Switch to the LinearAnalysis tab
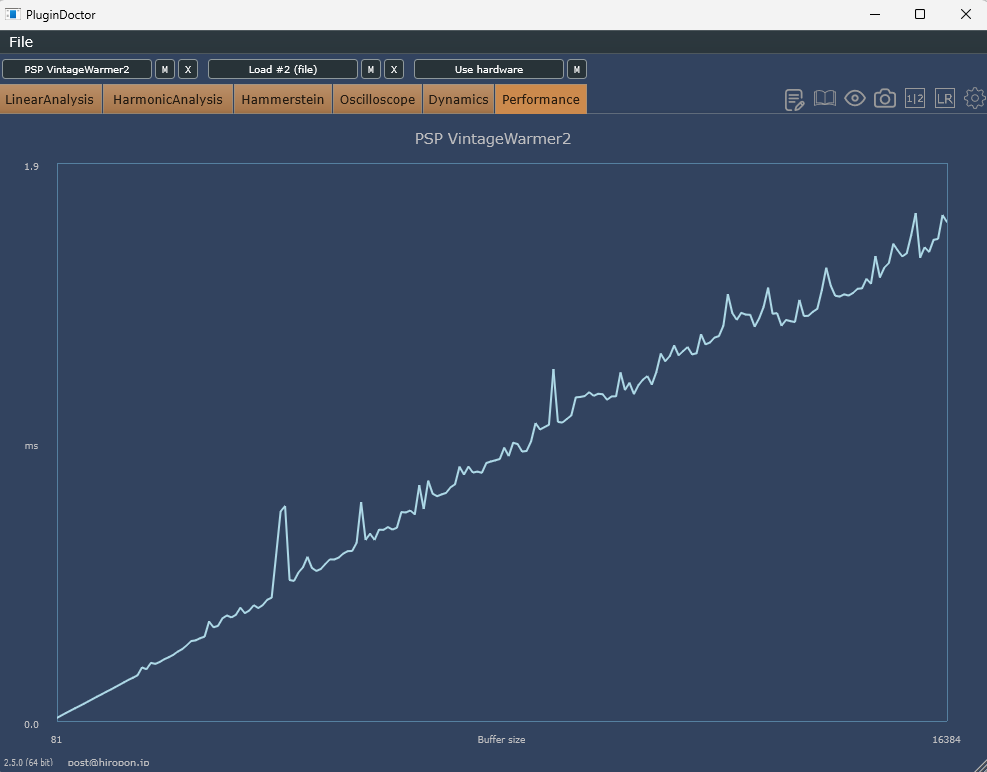Image resolution: width=987 pixels, height=772 pixels. pyautogui.click(x=50, y=99)
